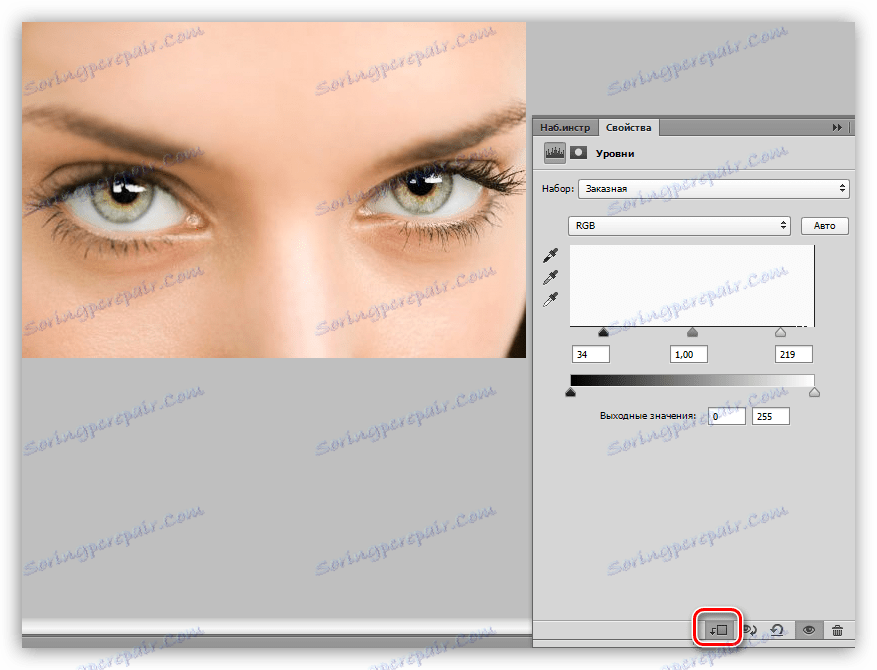Click the input highlights slider handle

pos(780,332)
